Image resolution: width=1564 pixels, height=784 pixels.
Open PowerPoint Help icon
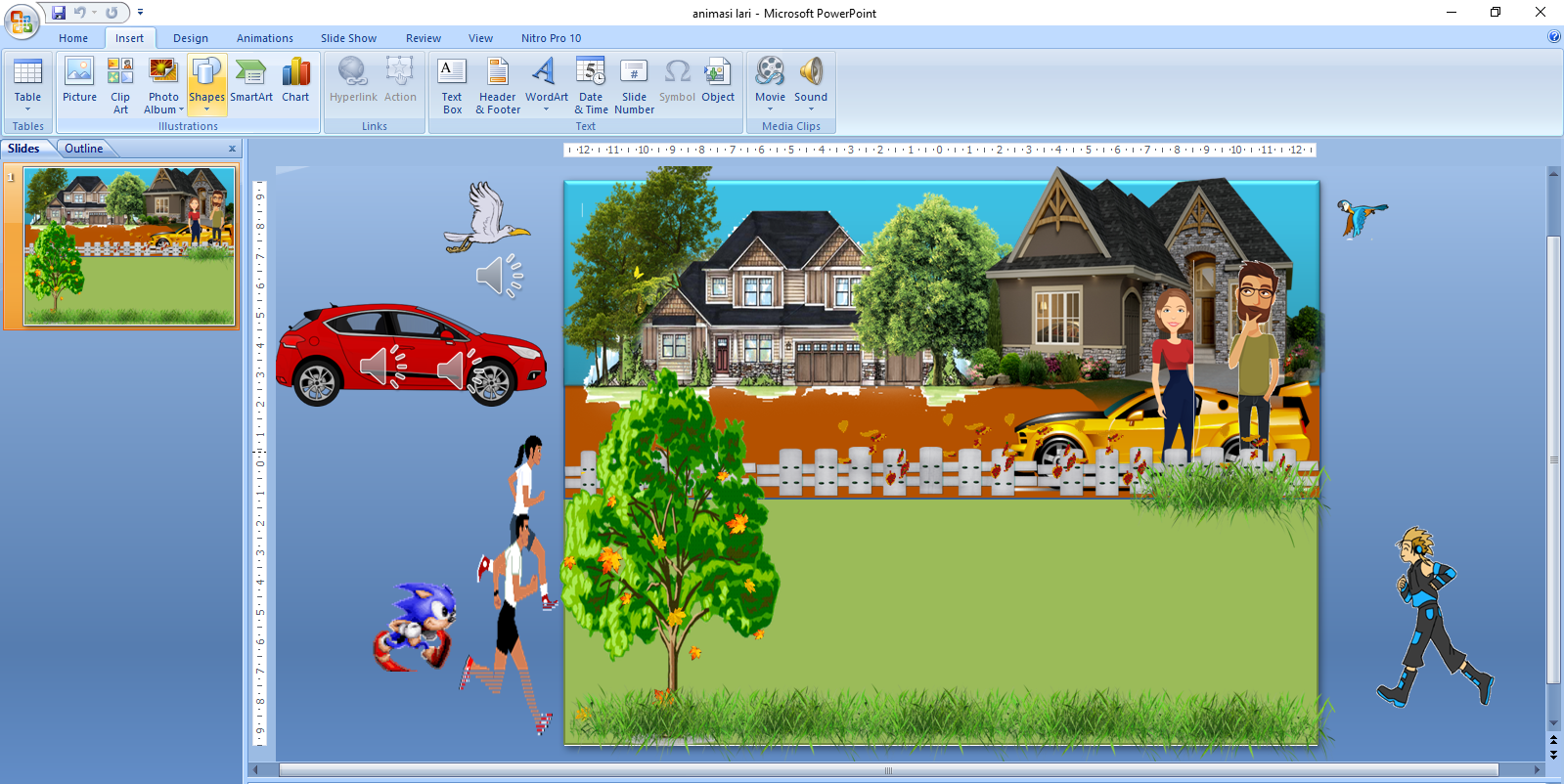coord(1554,37)
